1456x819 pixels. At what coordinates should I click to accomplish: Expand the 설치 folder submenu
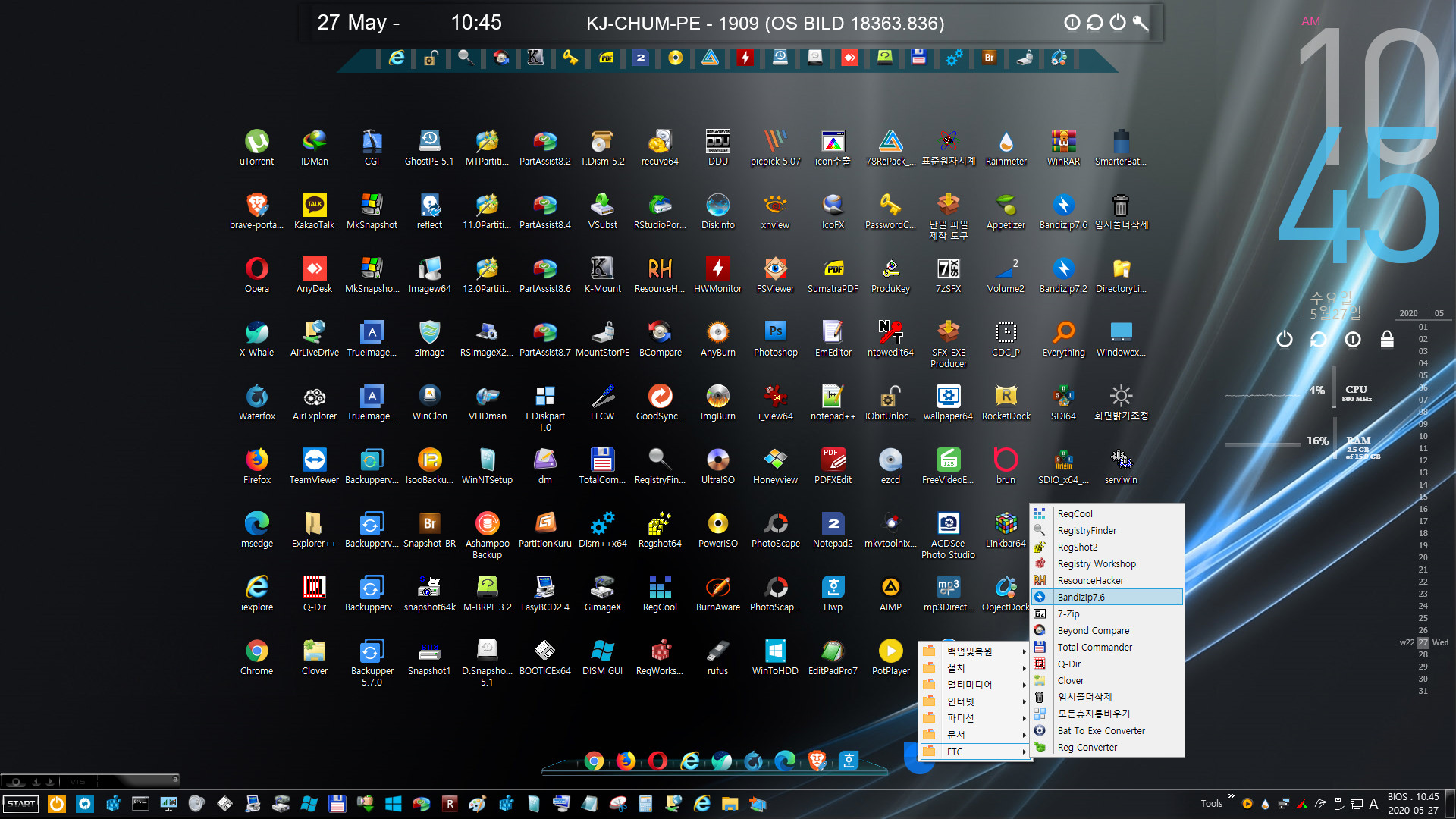(x=974, y=668)
